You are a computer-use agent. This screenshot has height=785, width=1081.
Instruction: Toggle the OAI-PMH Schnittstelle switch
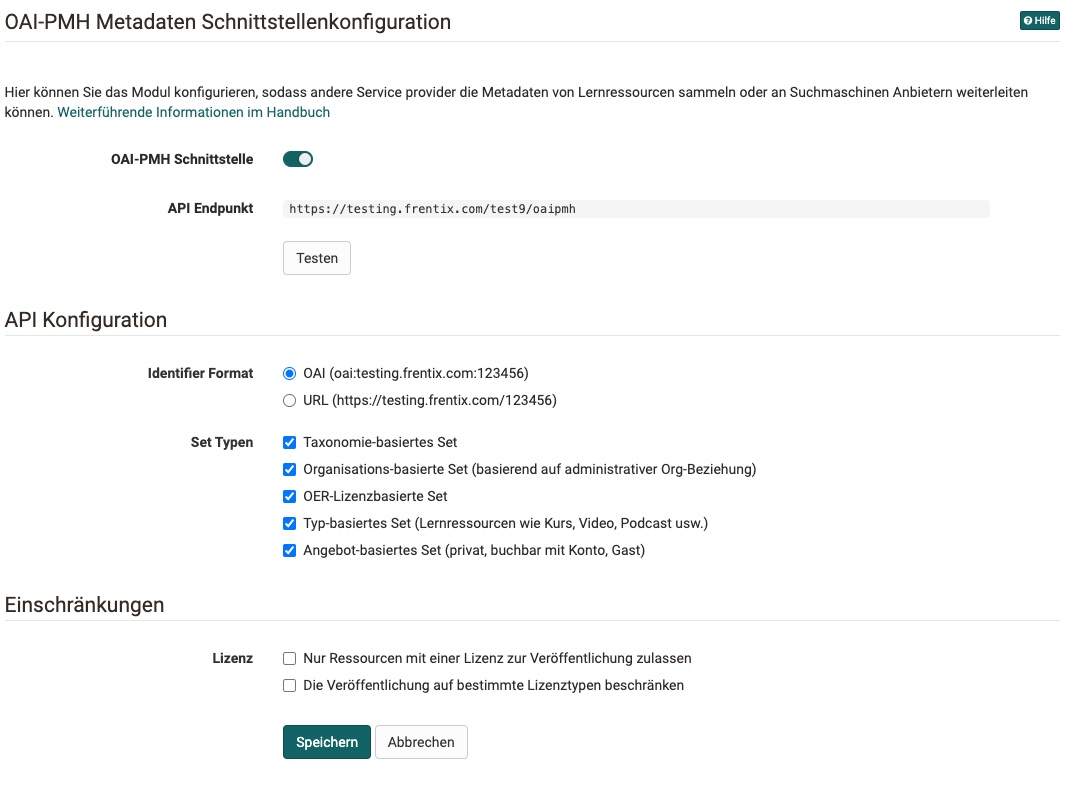pyautogui.click(x=298, y=159)
